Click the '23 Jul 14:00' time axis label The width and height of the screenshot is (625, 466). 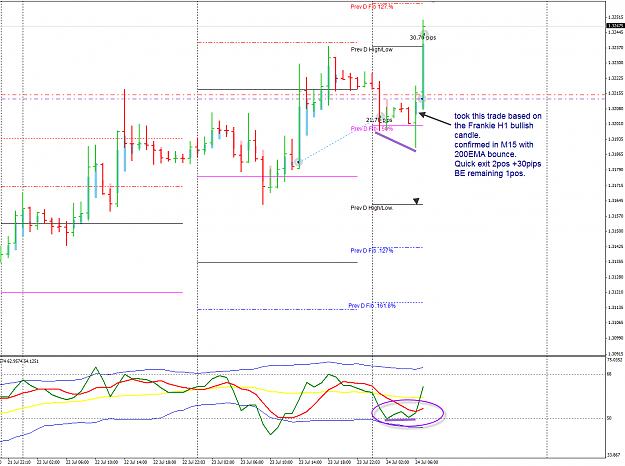[x=310, y=462]
